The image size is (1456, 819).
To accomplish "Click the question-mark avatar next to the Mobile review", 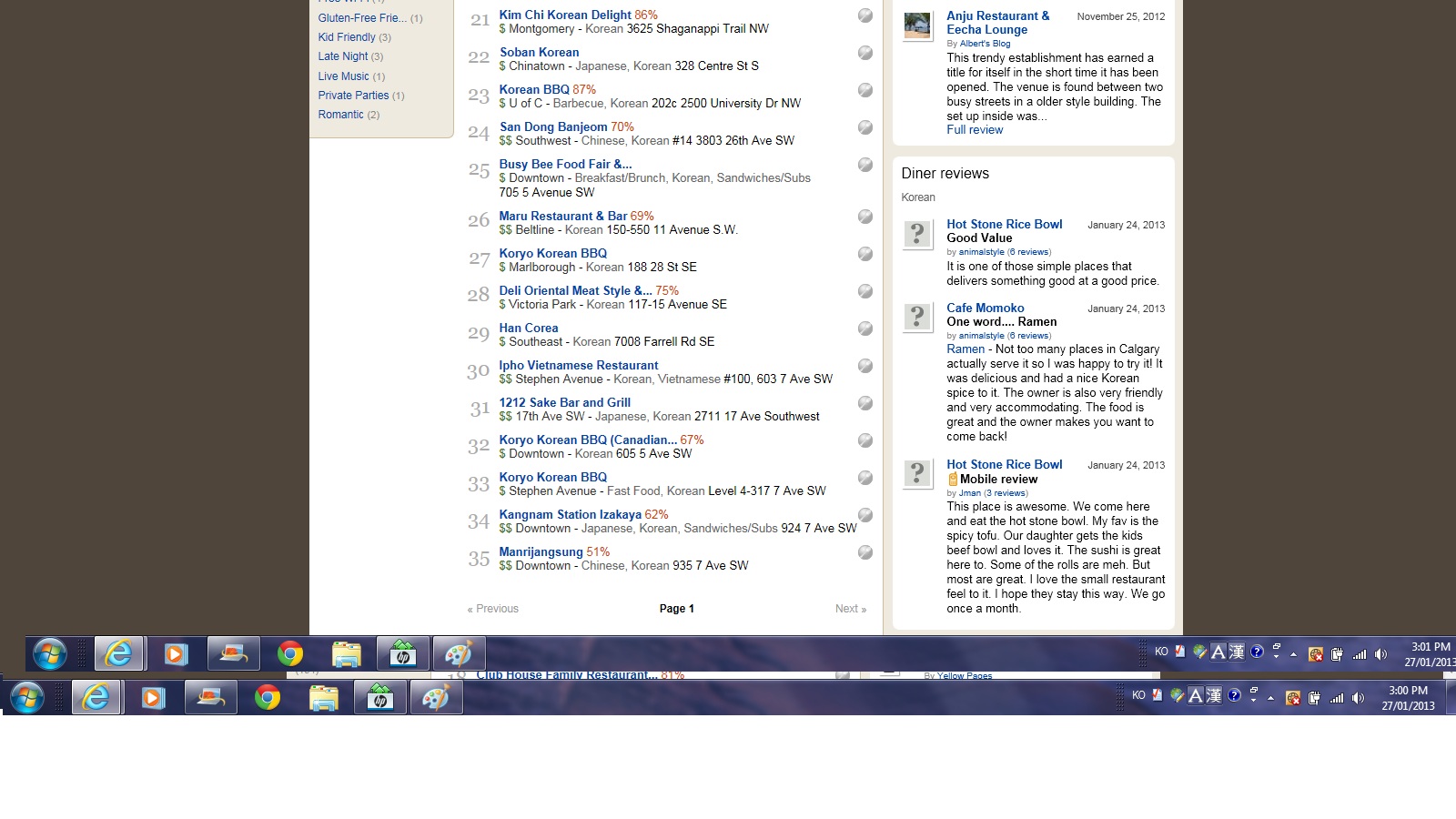I will [x=917, y=473].
